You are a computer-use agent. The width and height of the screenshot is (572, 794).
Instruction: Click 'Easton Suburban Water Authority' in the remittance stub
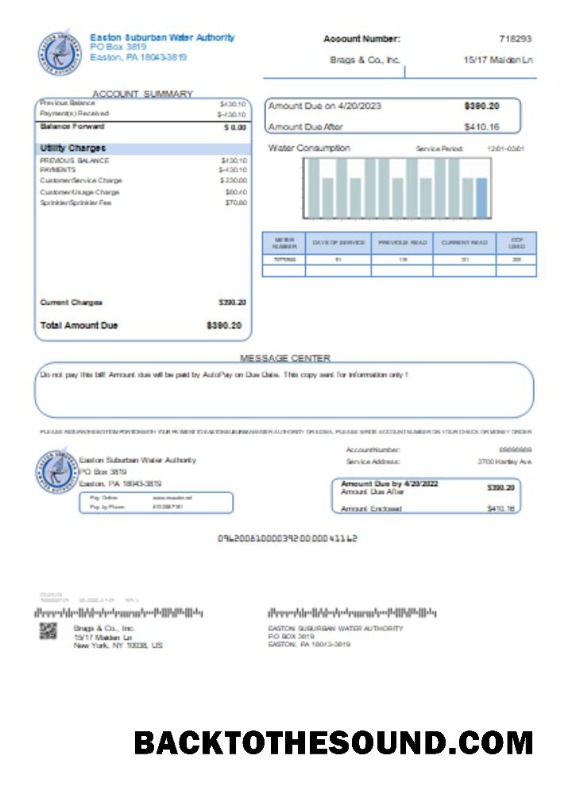(x=138, y=460)
